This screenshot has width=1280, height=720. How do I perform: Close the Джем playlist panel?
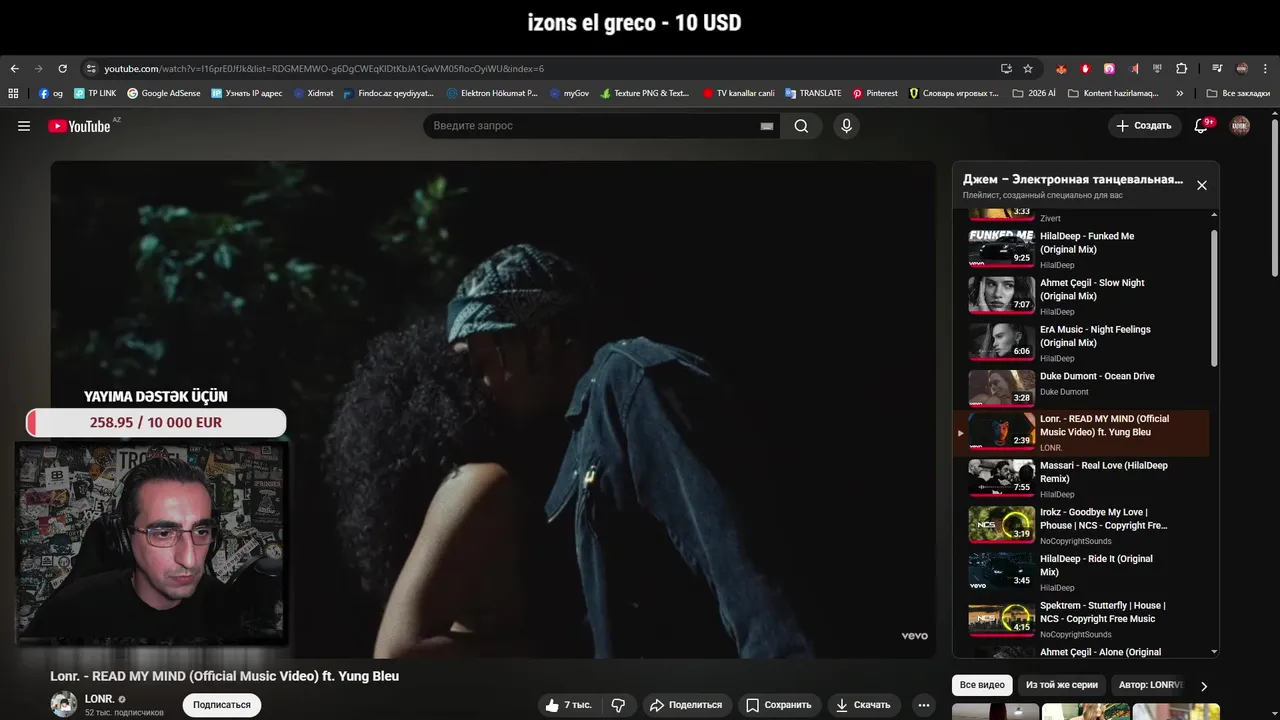[1202, 185]
